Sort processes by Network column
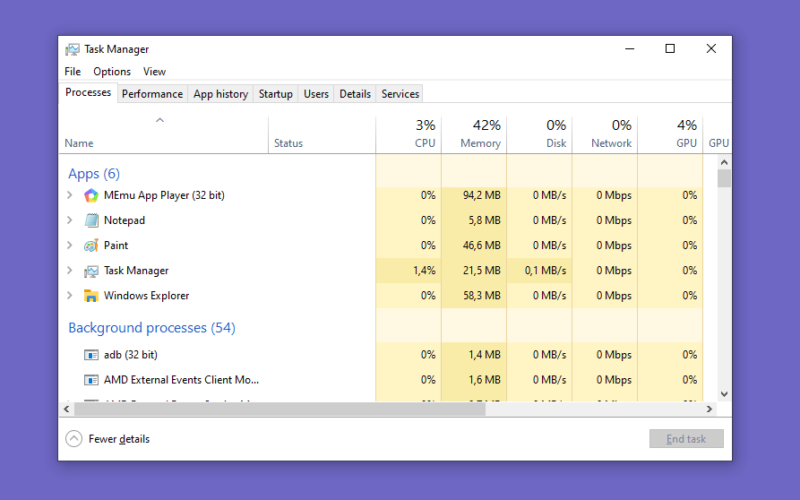The width and height of the screenshot is (800, 500). (x=605, y=134)
